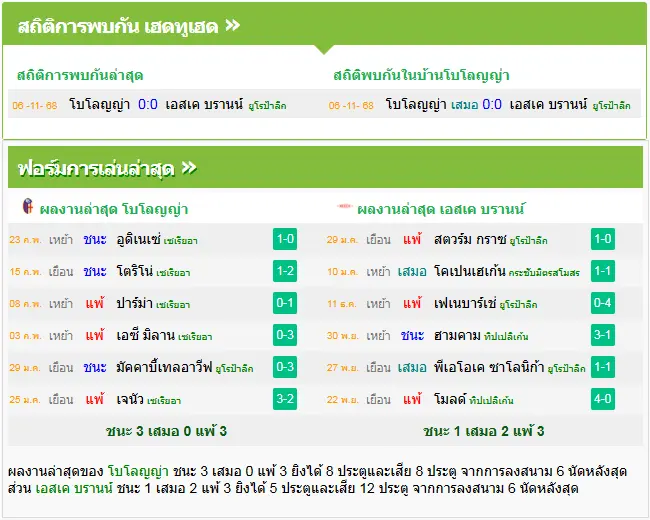Image resolution: width=650 pixels, height=520 pixels.
Task: Click the 0-1 score badge for ปาร์ม่า
Action: (285, 303)
